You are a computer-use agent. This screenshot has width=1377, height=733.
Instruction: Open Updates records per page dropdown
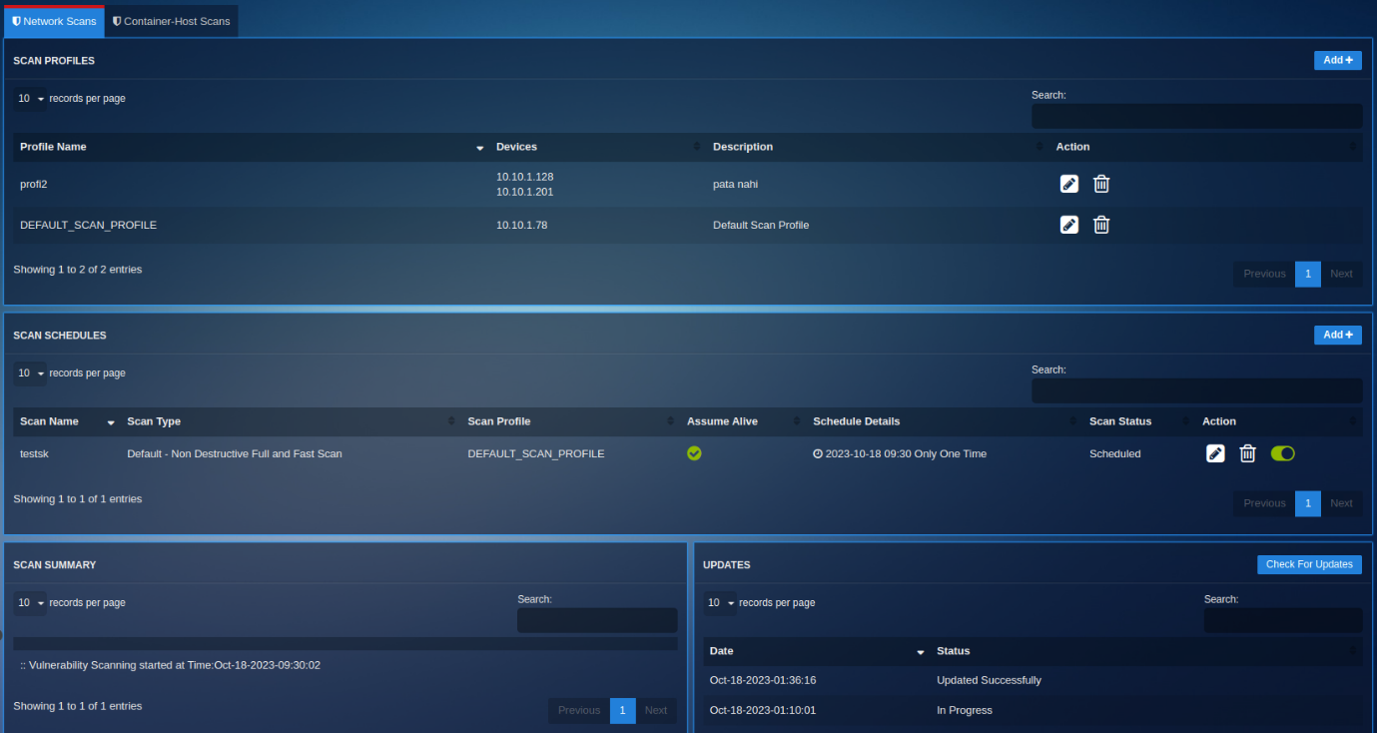[720, 603]
